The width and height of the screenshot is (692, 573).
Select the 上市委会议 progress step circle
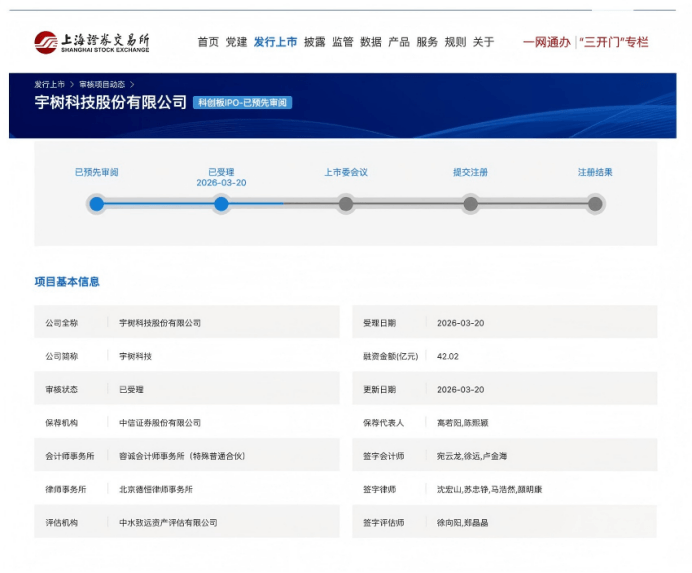coord(346,204)
